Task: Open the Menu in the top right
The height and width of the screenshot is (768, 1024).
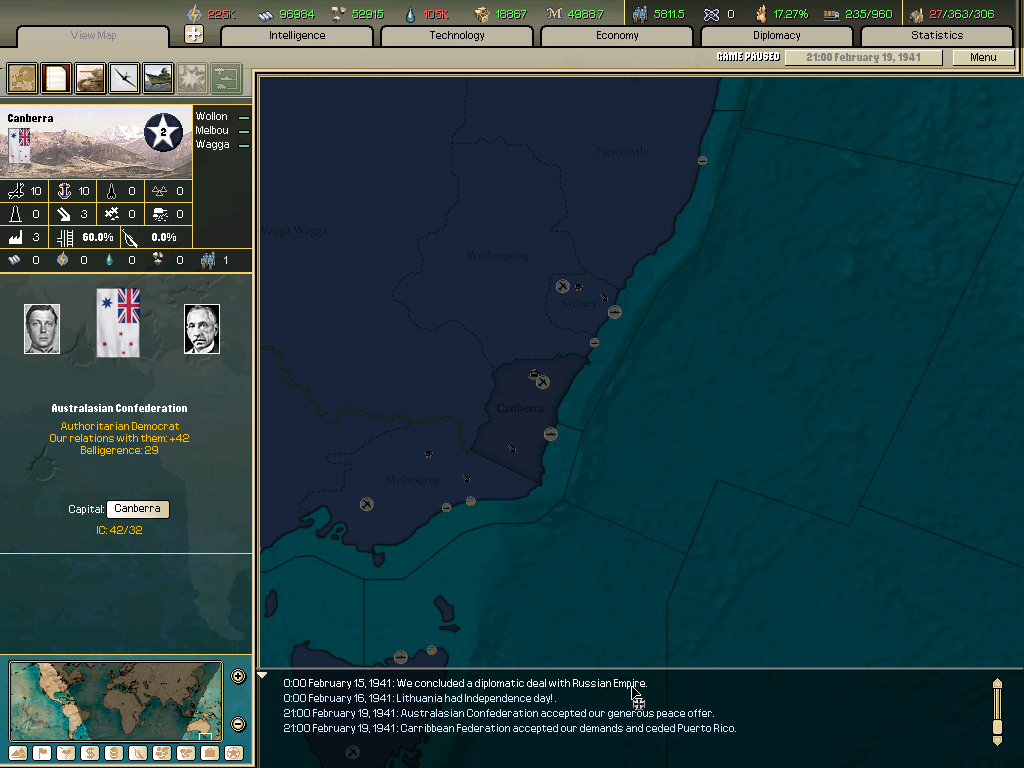Action: coord(984,57)
